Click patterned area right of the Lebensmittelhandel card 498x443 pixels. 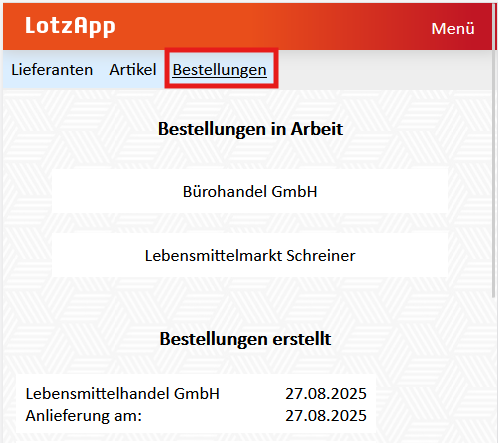[433, 404]
